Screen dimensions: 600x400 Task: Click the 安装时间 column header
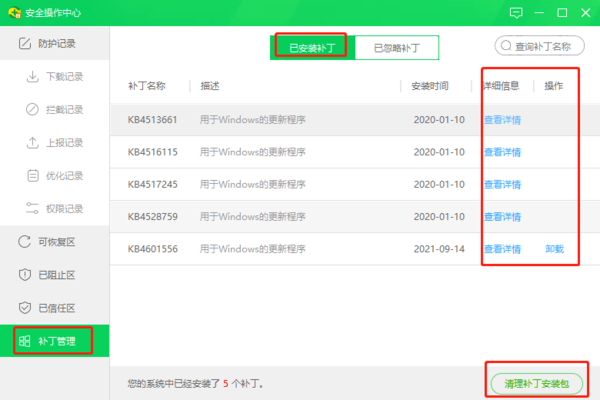point(432,86)
